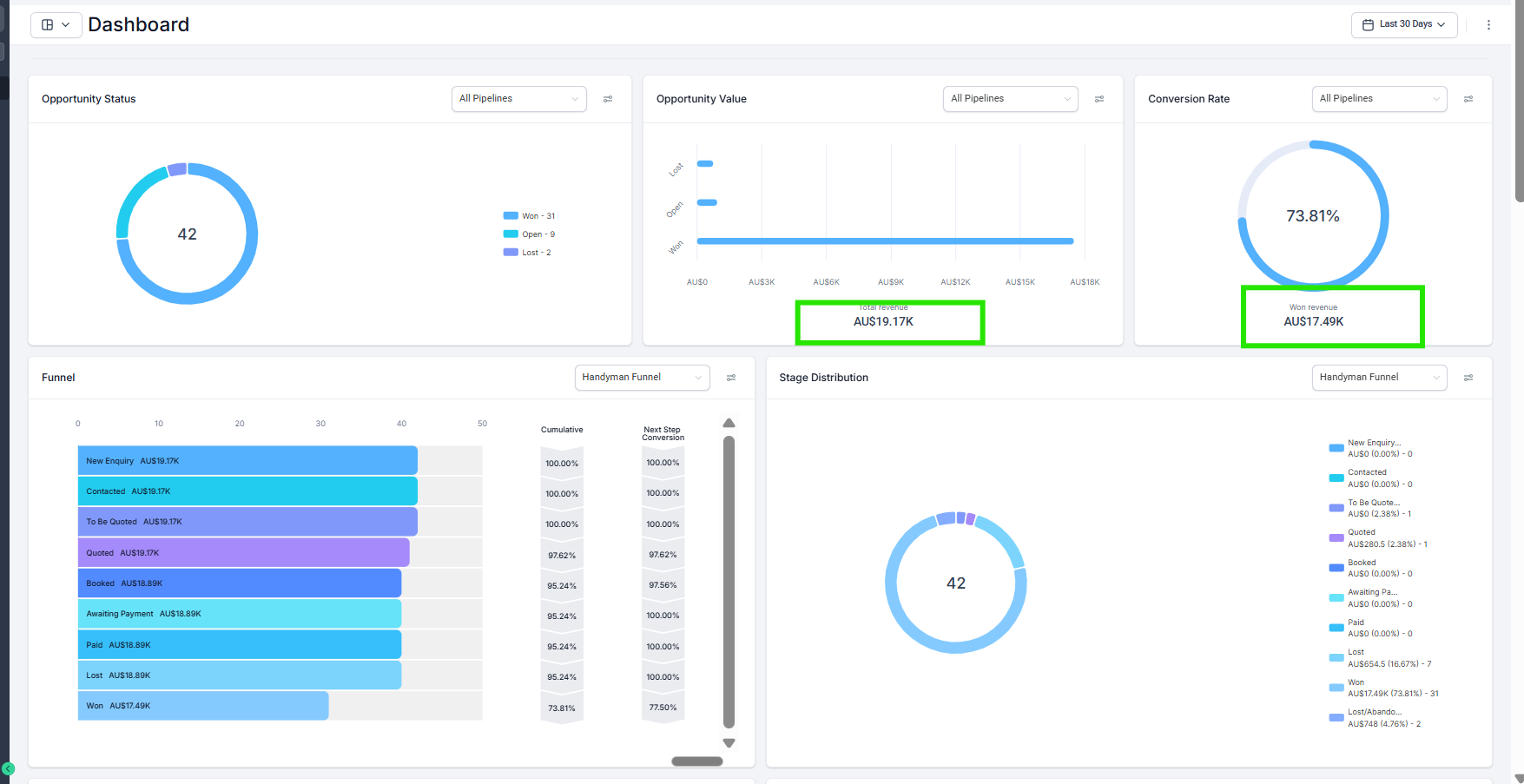
Task: Open Conversion Rate widget filter settings
Action: [x=1468, y=99]
